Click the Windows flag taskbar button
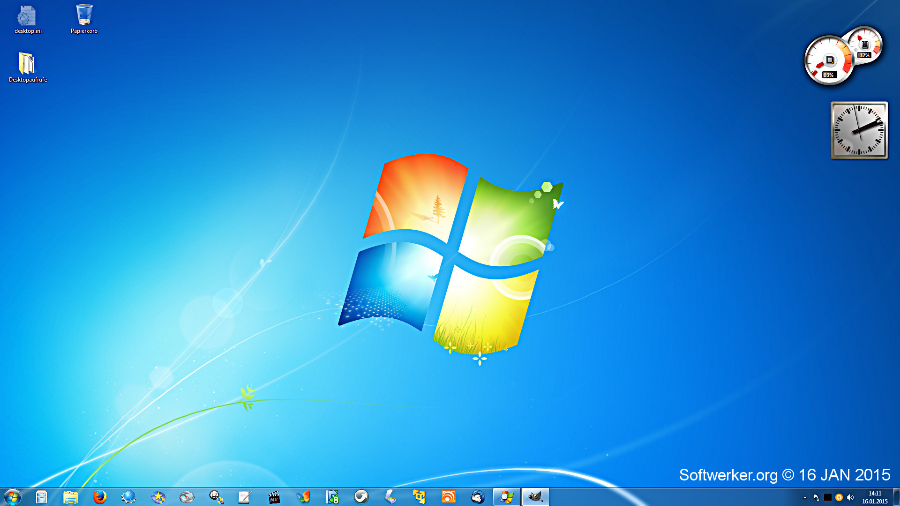This screenshot has height=506, width=900. pyautogui.click(x=507, y=496)
